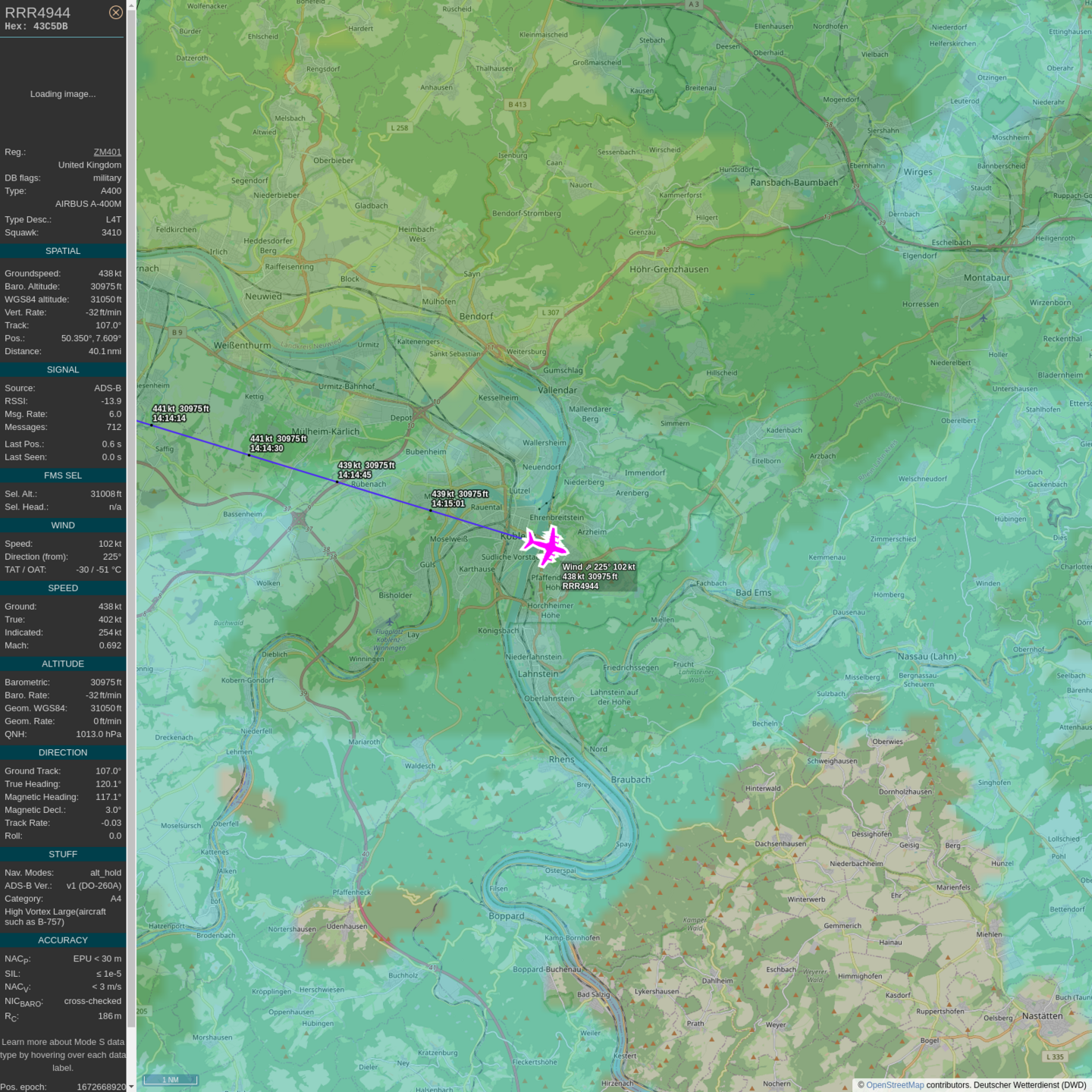The height and width of the screenshot is (1092, 1092).
Task: Open the ZM401 registration link
Action: (x=107, y=152)
